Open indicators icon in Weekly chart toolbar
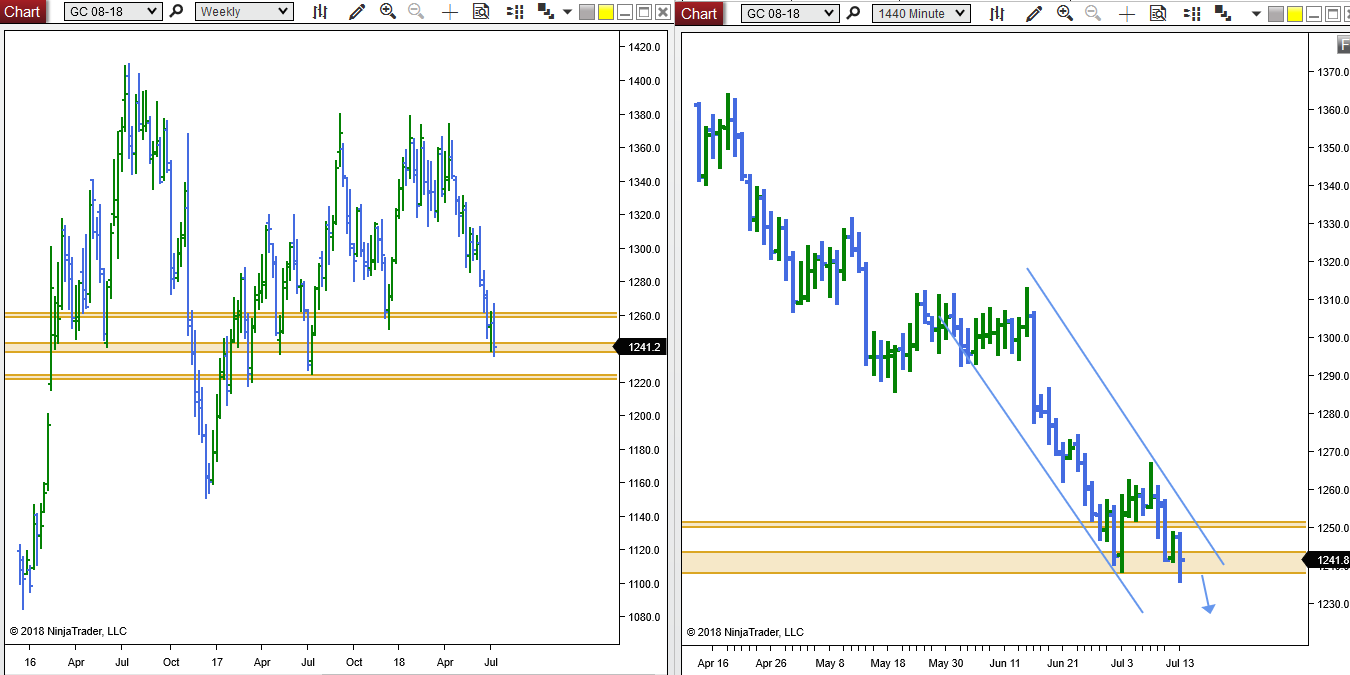Screen dimensions: 1350x675 (546, 11)
